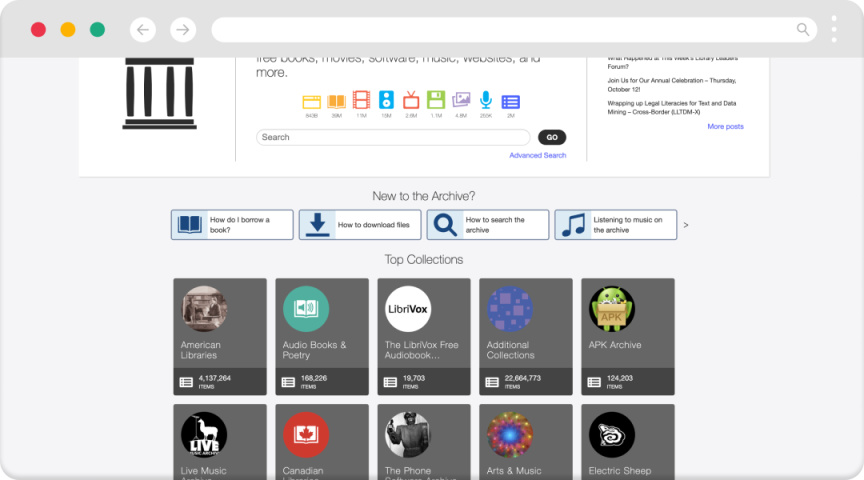
Task: Open the Live Music Archive logo
Action: (204, 435)
